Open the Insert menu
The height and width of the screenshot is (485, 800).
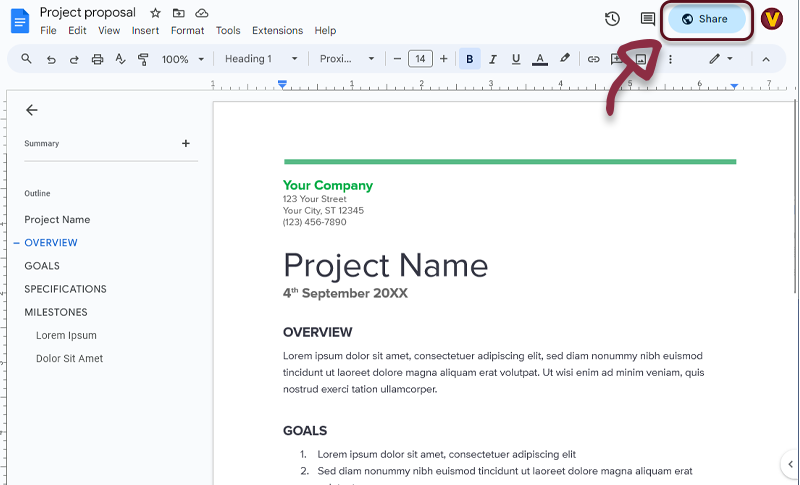click(145, 31)
